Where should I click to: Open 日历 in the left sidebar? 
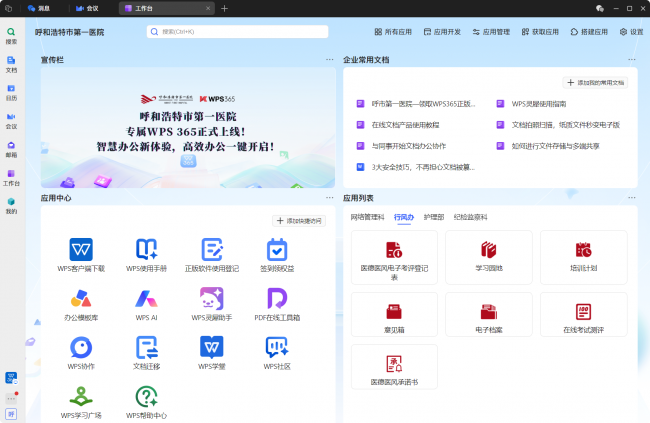click(x=11, y=91)
